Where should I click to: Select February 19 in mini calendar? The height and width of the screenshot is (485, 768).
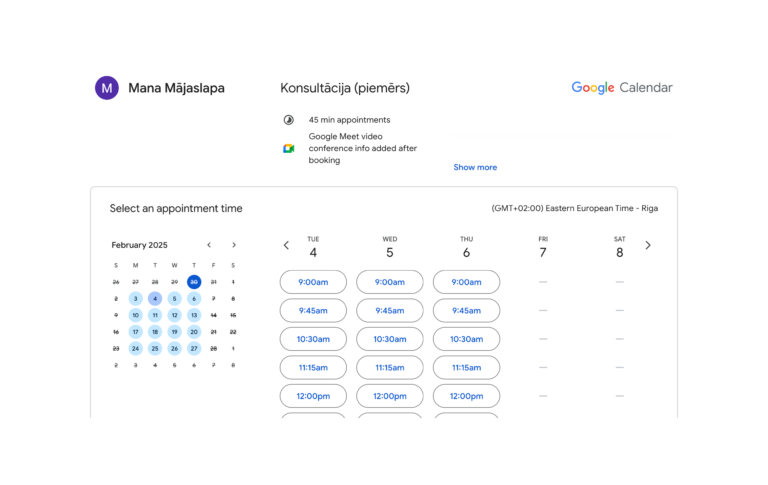click(x=174, y=332)
